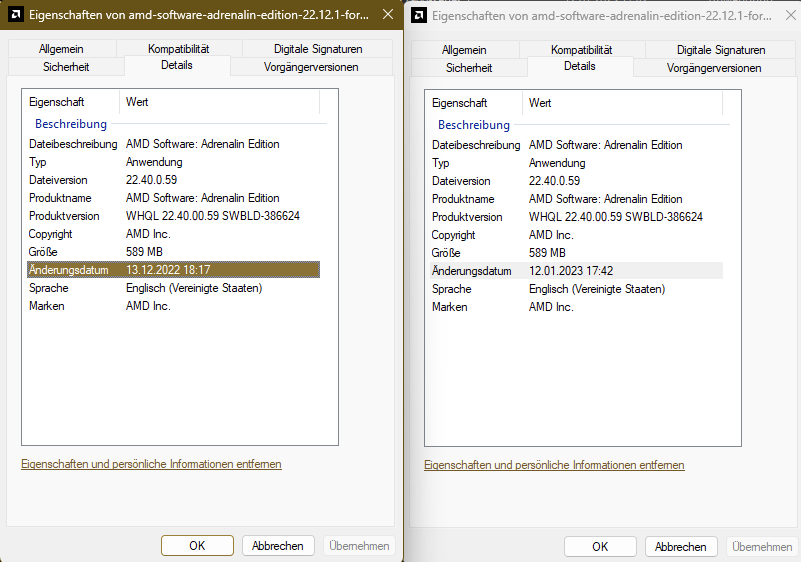Open Kompatibilität tab in left window

coord(179,49)
